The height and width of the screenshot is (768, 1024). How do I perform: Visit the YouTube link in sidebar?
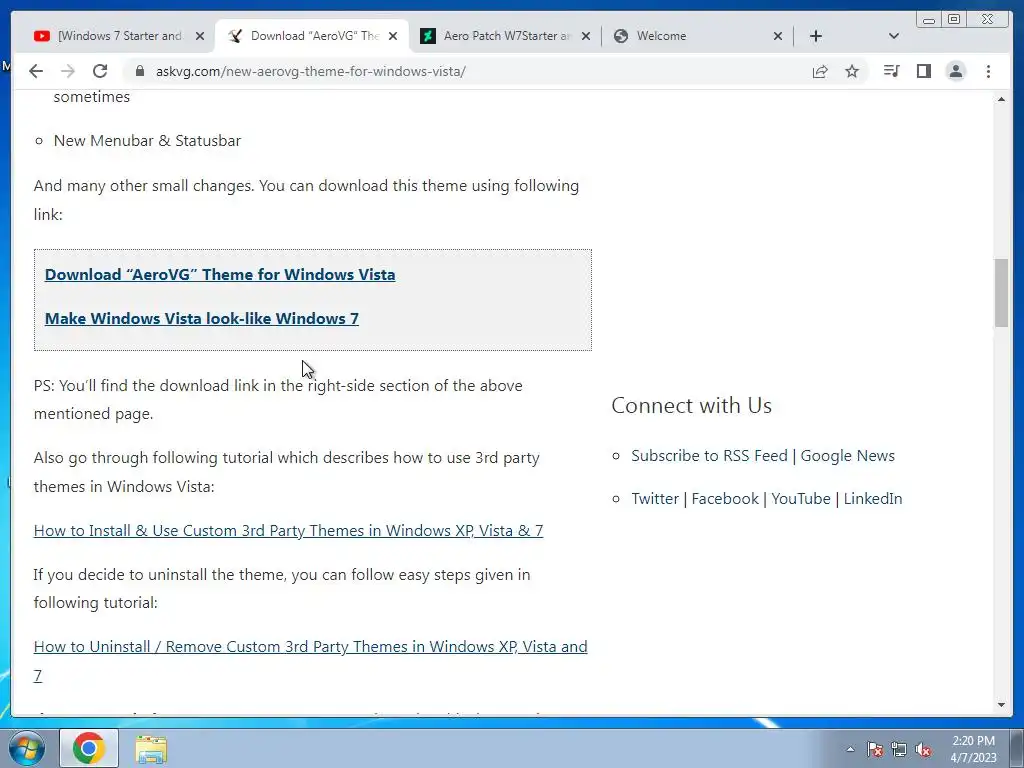coord(801,498)
